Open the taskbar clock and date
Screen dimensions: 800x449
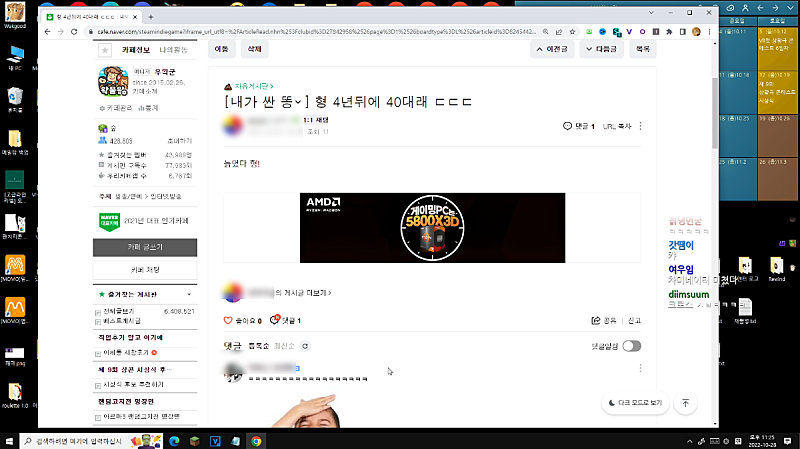(761, 441)
